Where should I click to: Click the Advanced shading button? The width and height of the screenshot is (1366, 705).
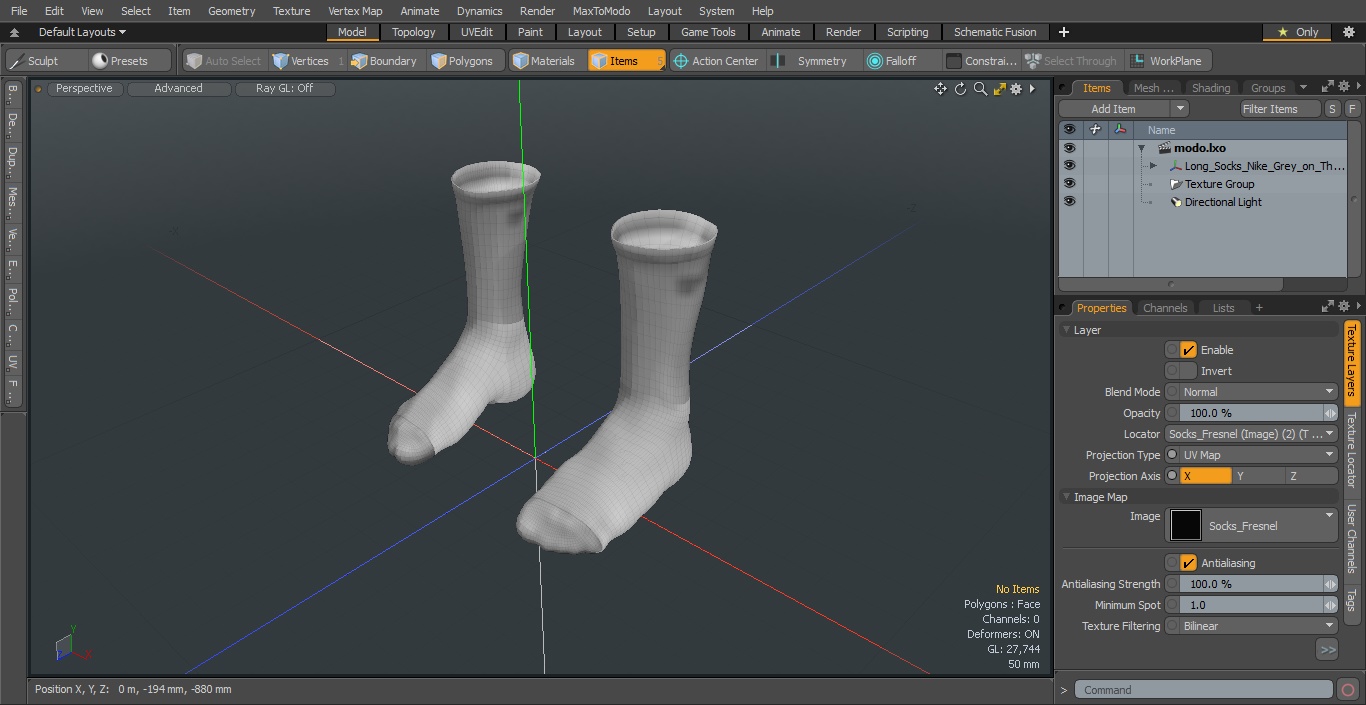point(178,88)
